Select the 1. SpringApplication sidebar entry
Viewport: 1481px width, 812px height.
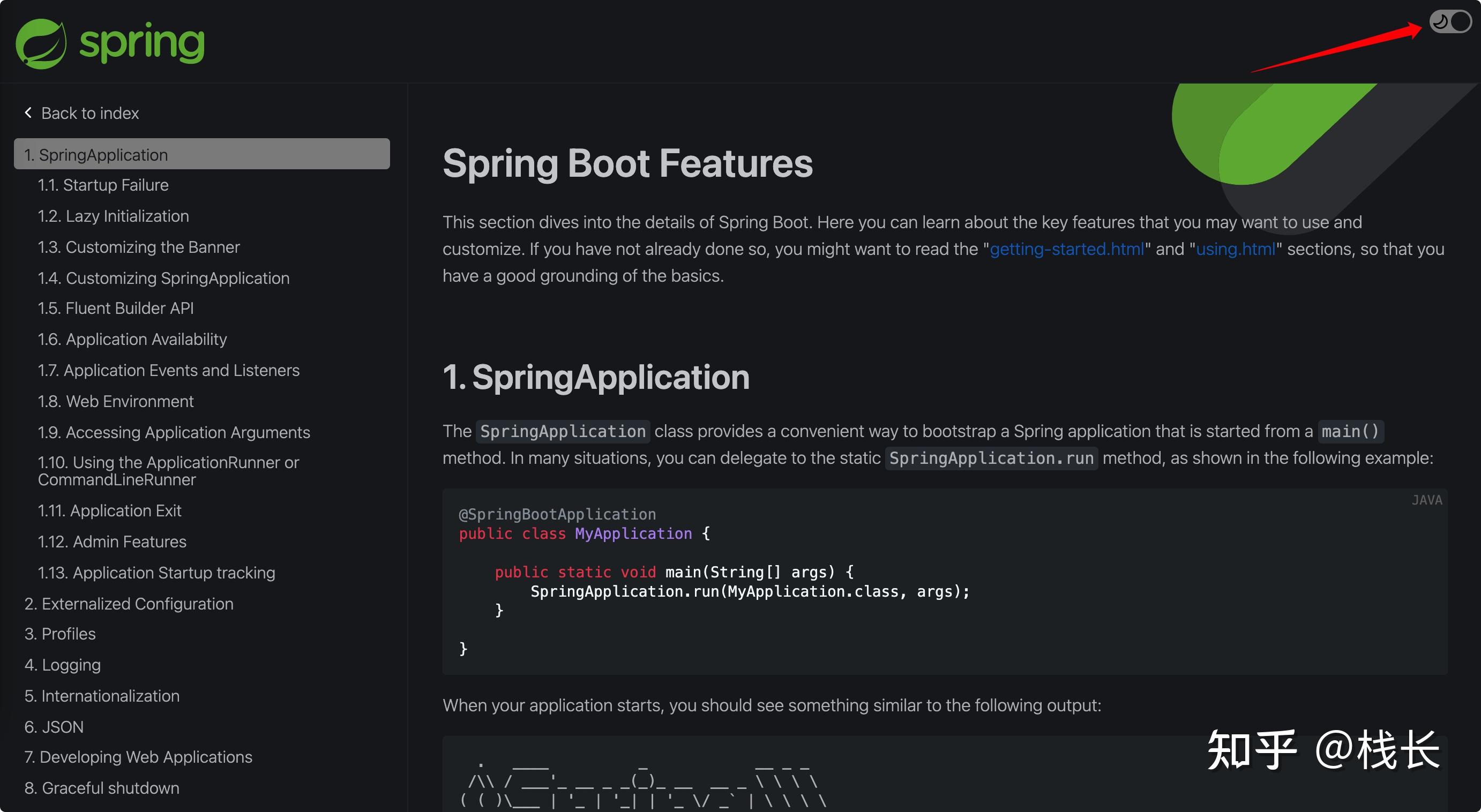[x=95, y=154]
